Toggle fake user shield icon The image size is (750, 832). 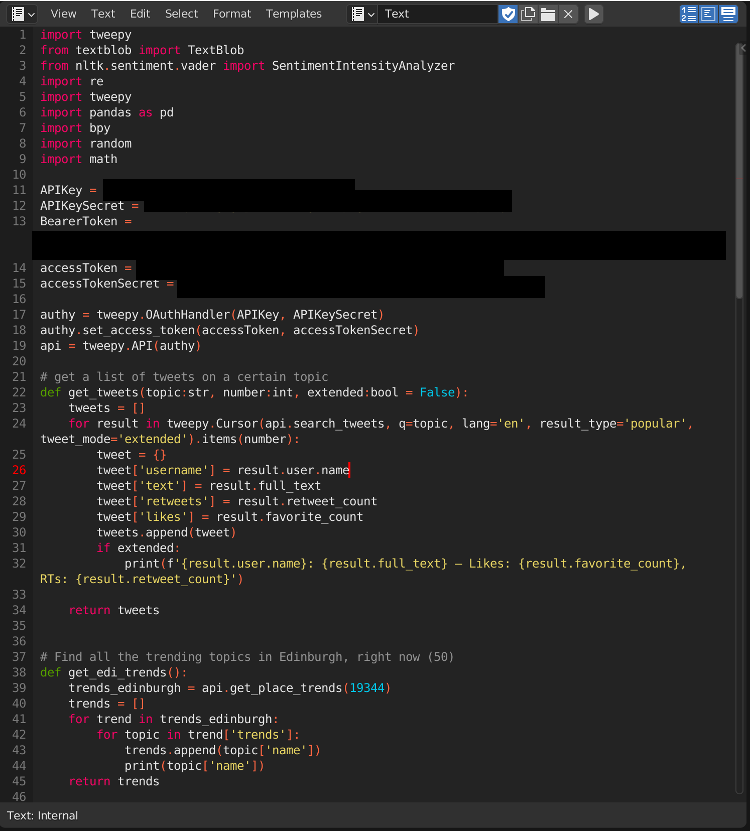[x=508, y=14]
